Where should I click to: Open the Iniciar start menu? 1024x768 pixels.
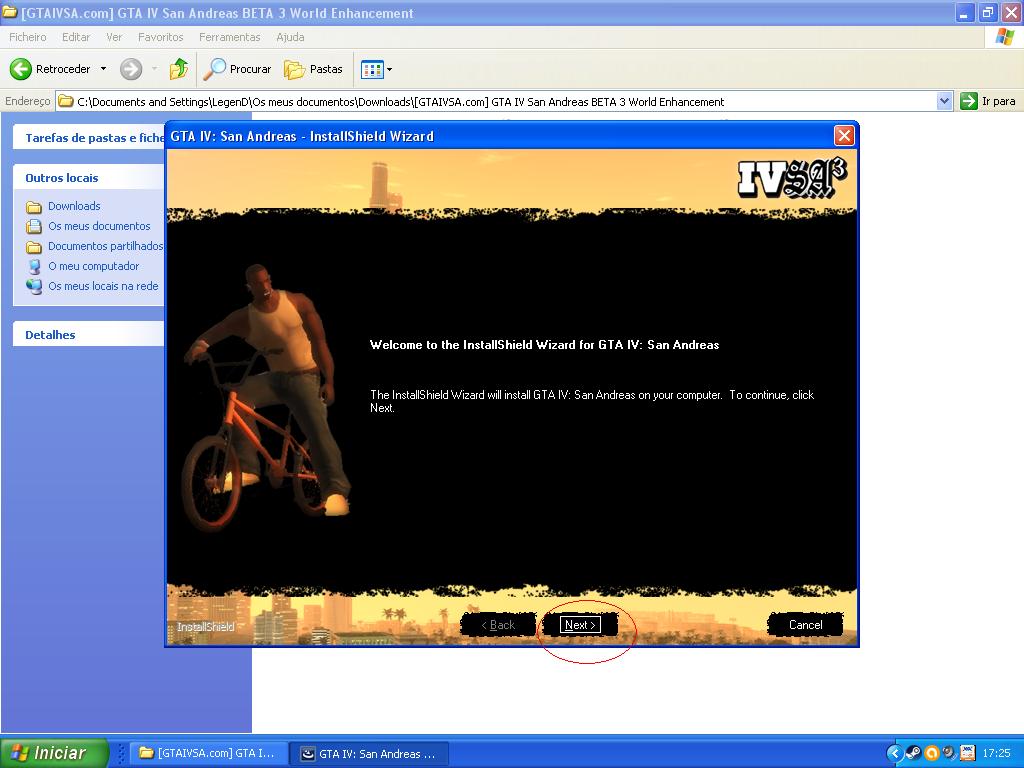[54, 753]
